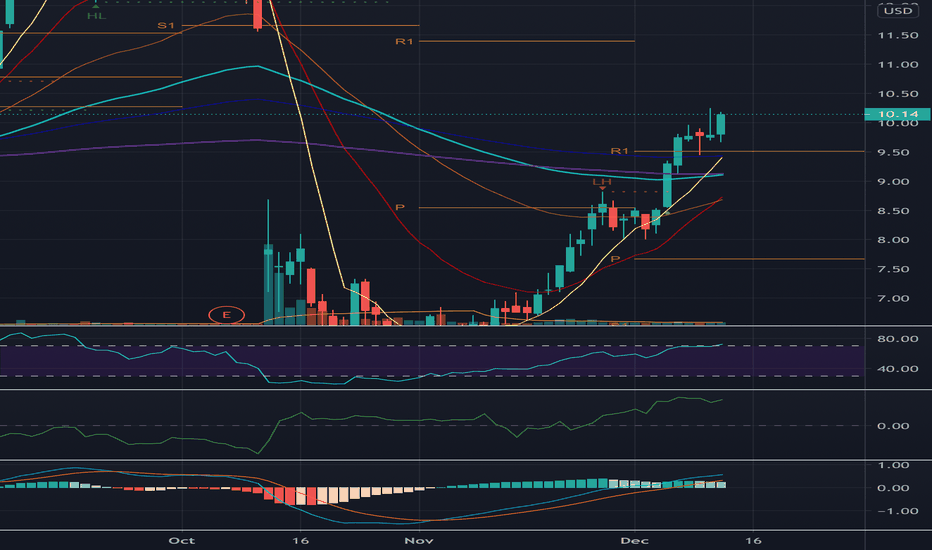Screen dimensions: 932x550
Task: Click the P pivot label near 7.65
Action: click(x=615, y=259)
